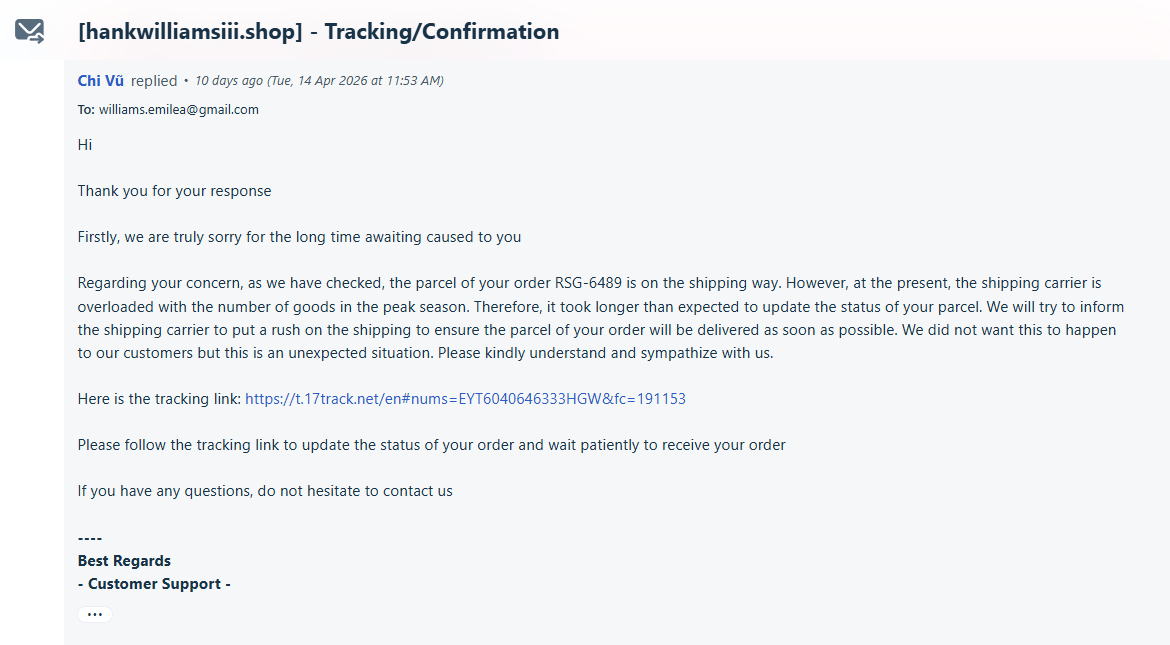The height and width of the screenshot is (645, 1170).
Task: Click the forwarded-mail envelope icon
Action: pyautogui.click(x=30, y=31)
